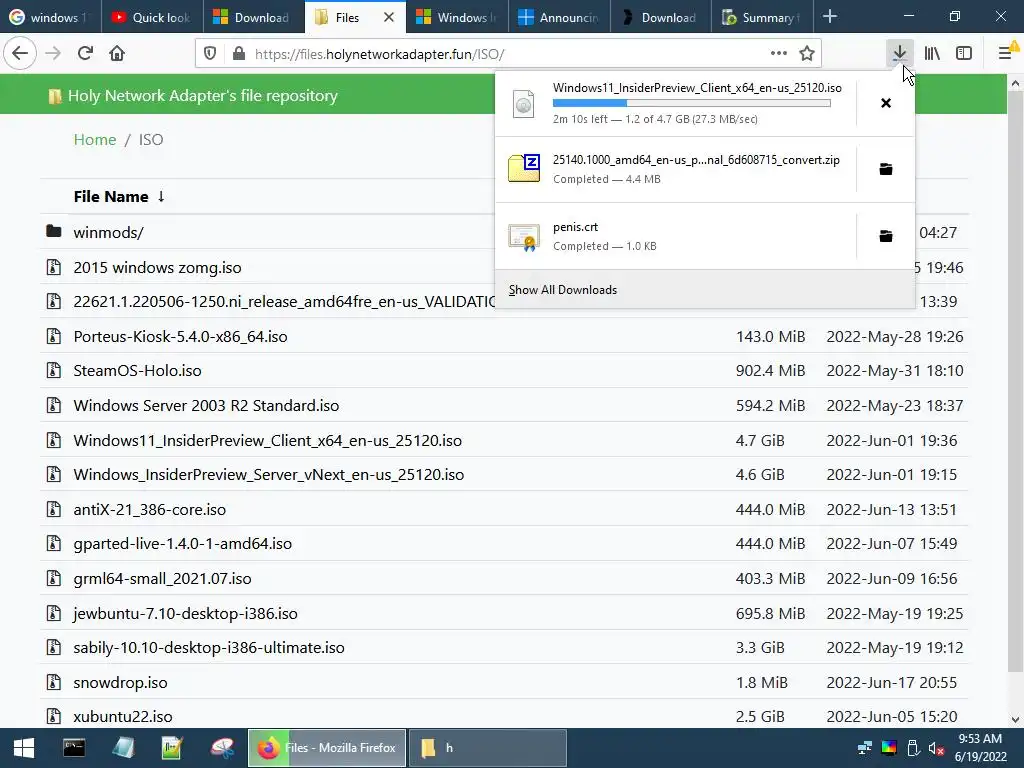Bookmark this page with the star

(x=807, y=54)
